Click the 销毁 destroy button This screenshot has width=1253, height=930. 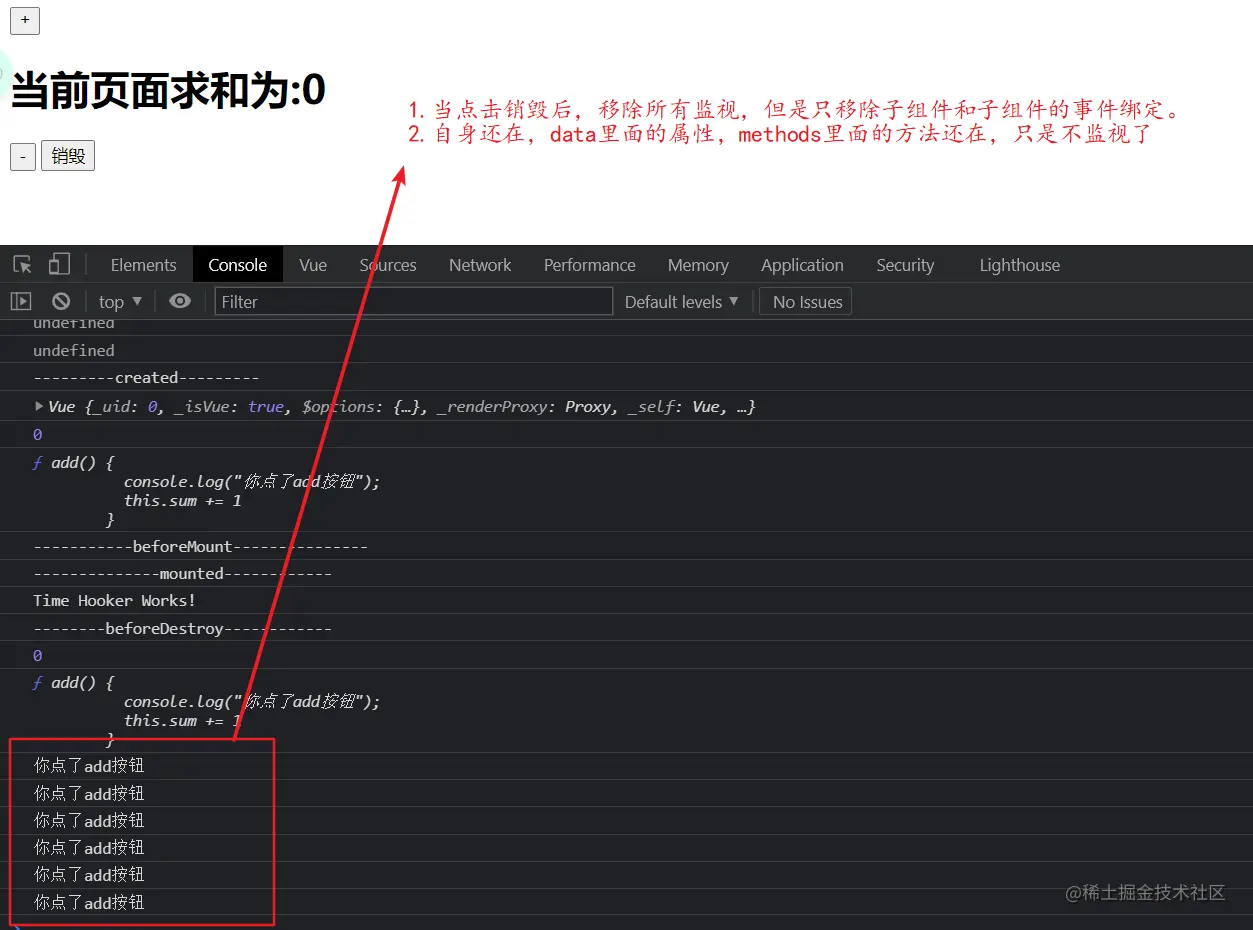[68, 156]
